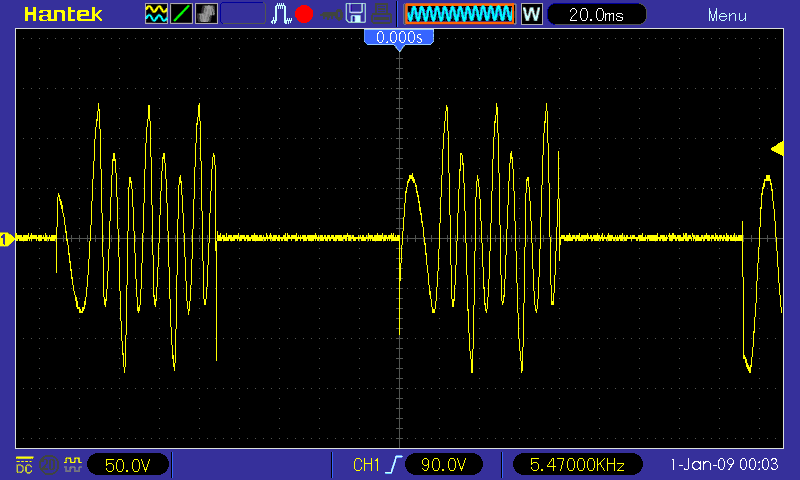This screenshot has width=800, height=480.
Task: Click the red record/stop indicator
Action: pyautogui.click(x=304, y=14)
